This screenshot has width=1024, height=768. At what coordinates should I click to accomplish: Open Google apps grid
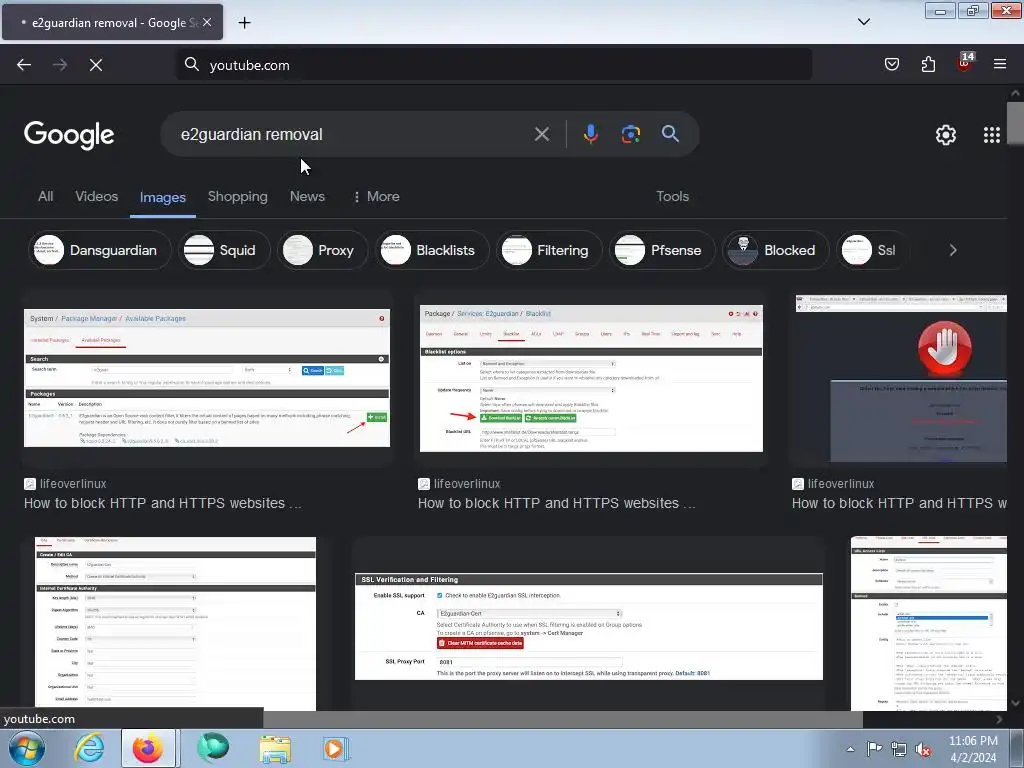[991, 135]
